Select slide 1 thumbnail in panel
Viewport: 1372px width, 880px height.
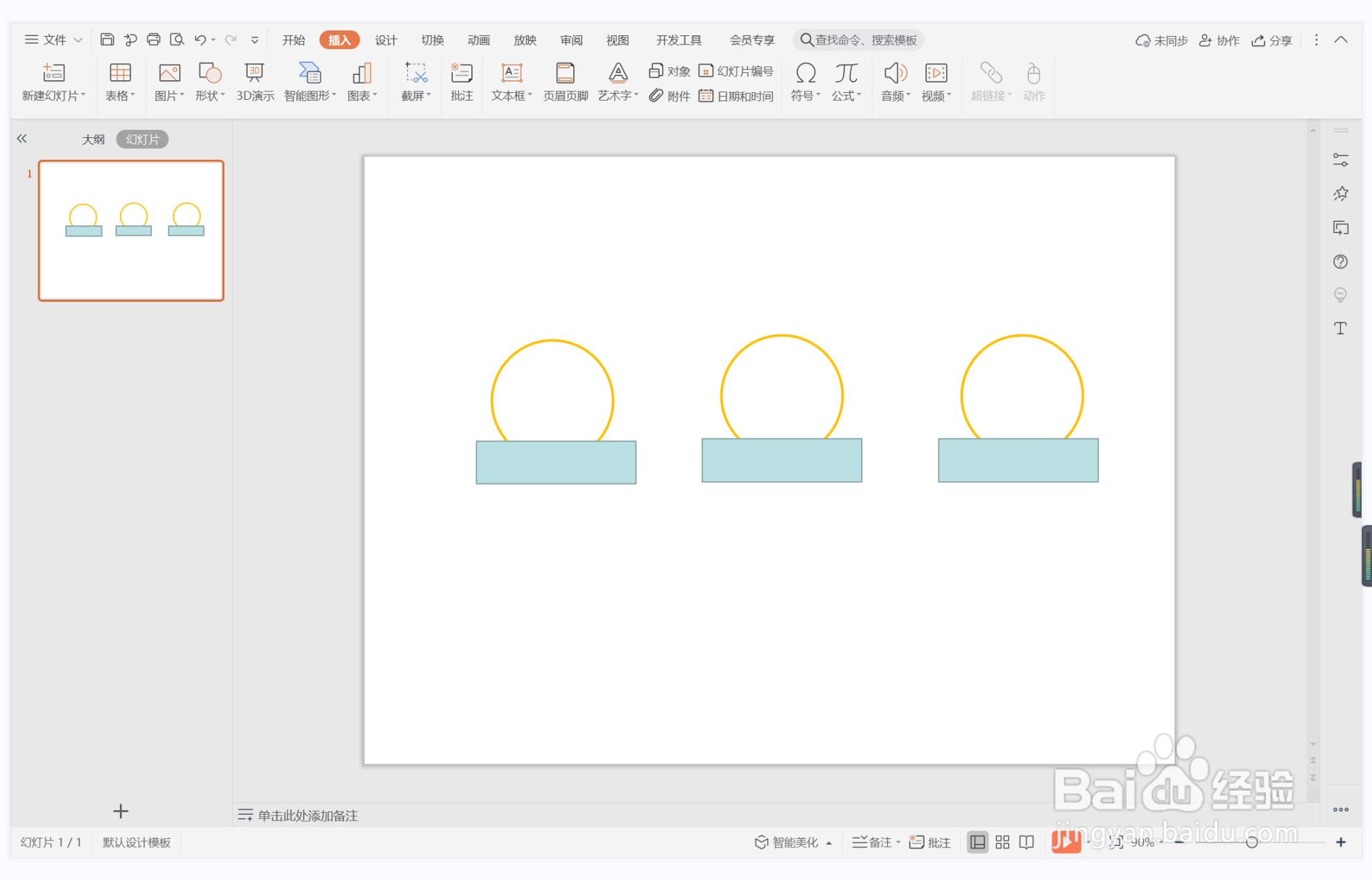131,230
